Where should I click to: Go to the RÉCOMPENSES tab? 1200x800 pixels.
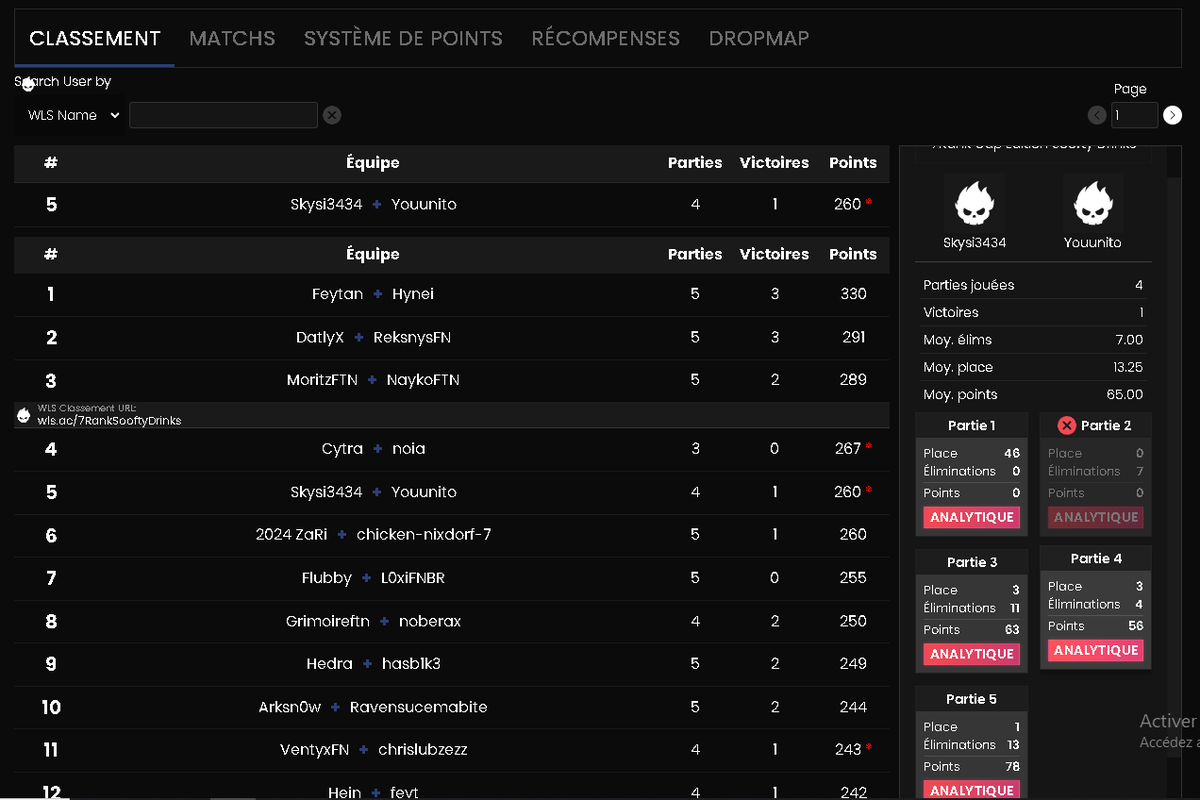pos(605,39)
